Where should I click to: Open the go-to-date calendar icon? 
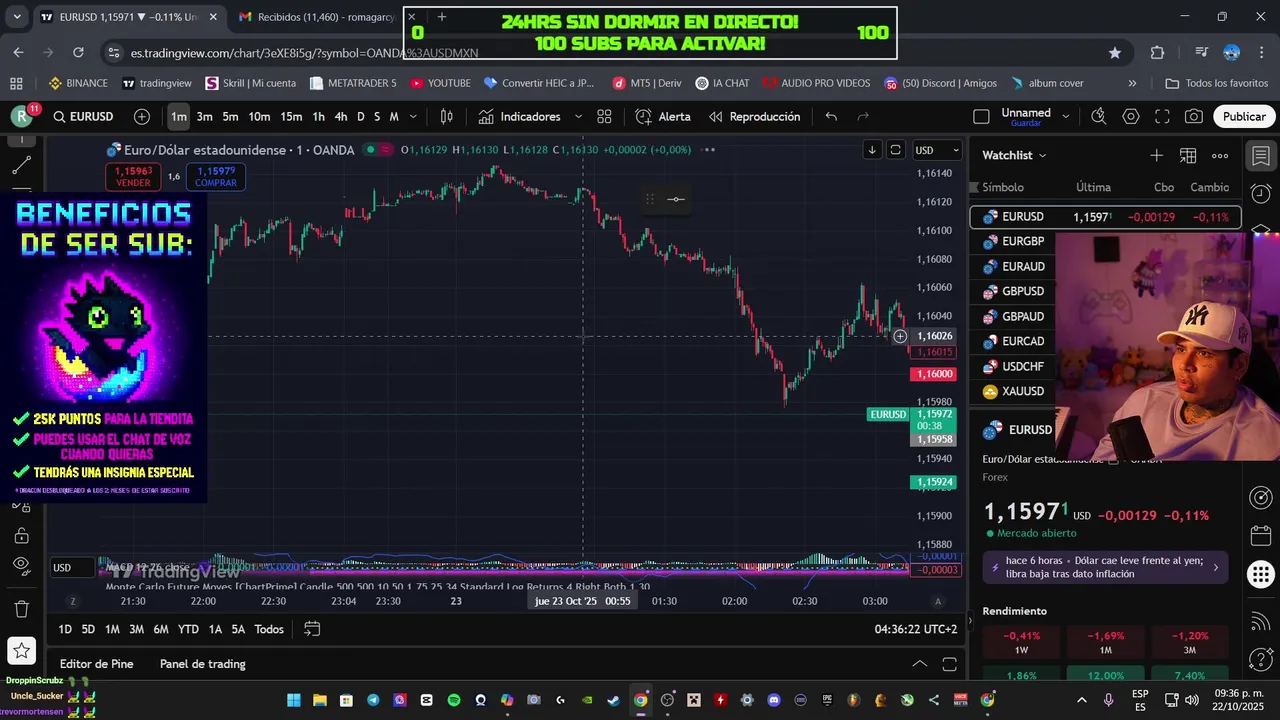312,629
